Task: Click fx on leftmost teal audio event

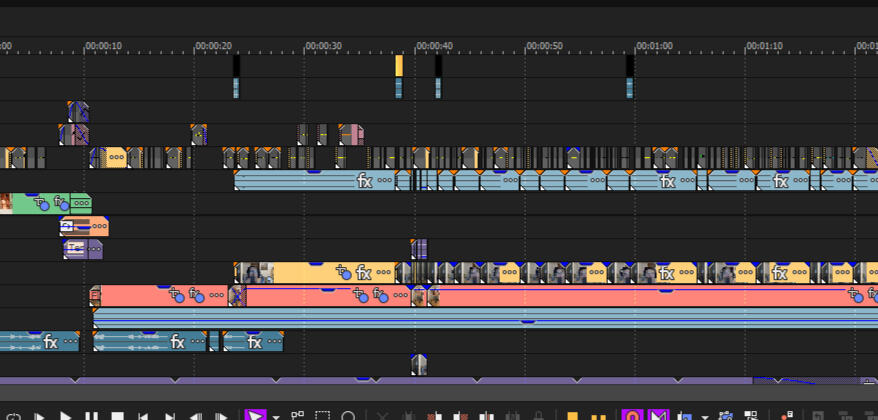Action: (50, 342)
